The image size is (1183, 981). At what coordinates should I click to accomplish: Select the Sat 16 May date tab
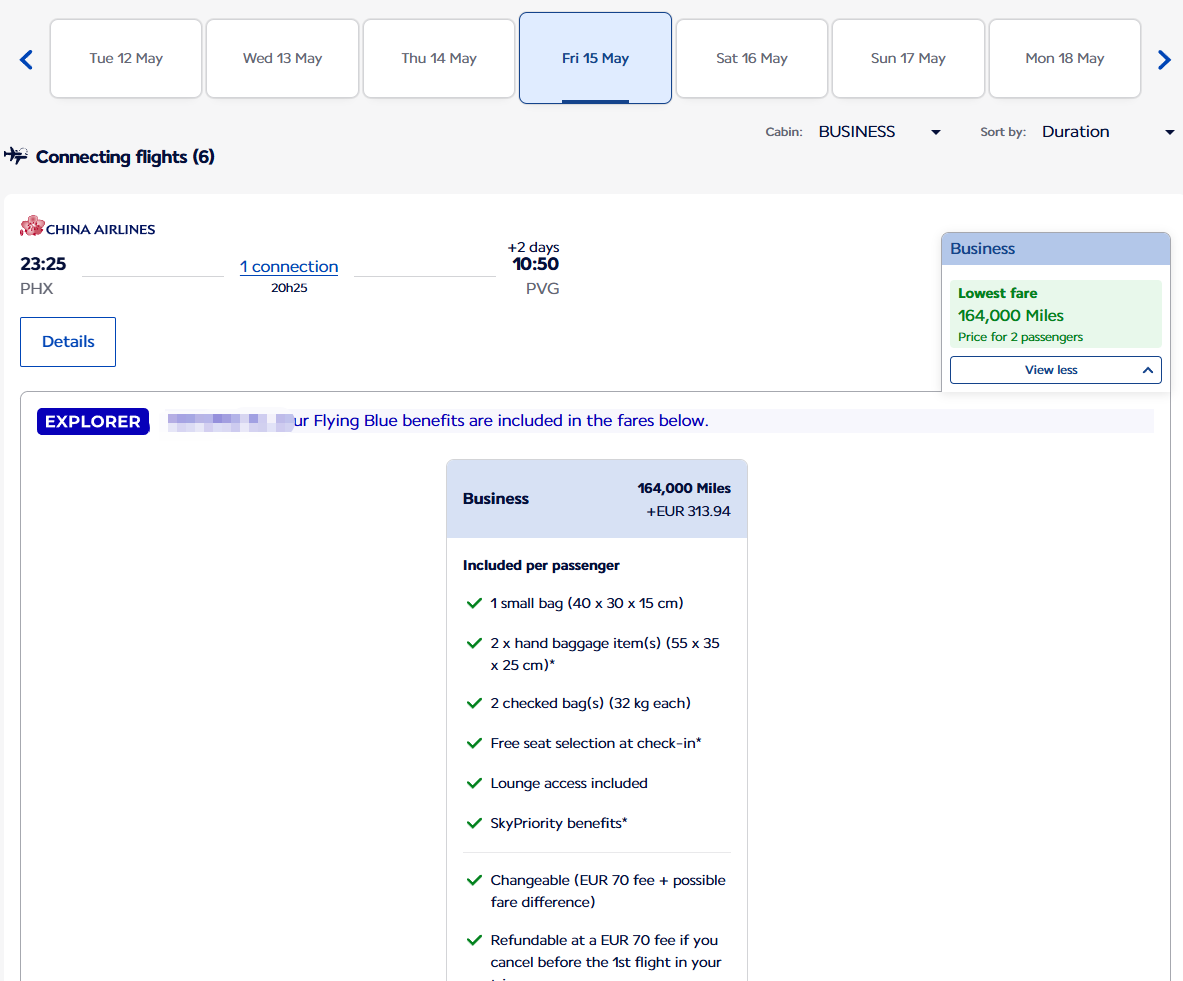[752, 59]
